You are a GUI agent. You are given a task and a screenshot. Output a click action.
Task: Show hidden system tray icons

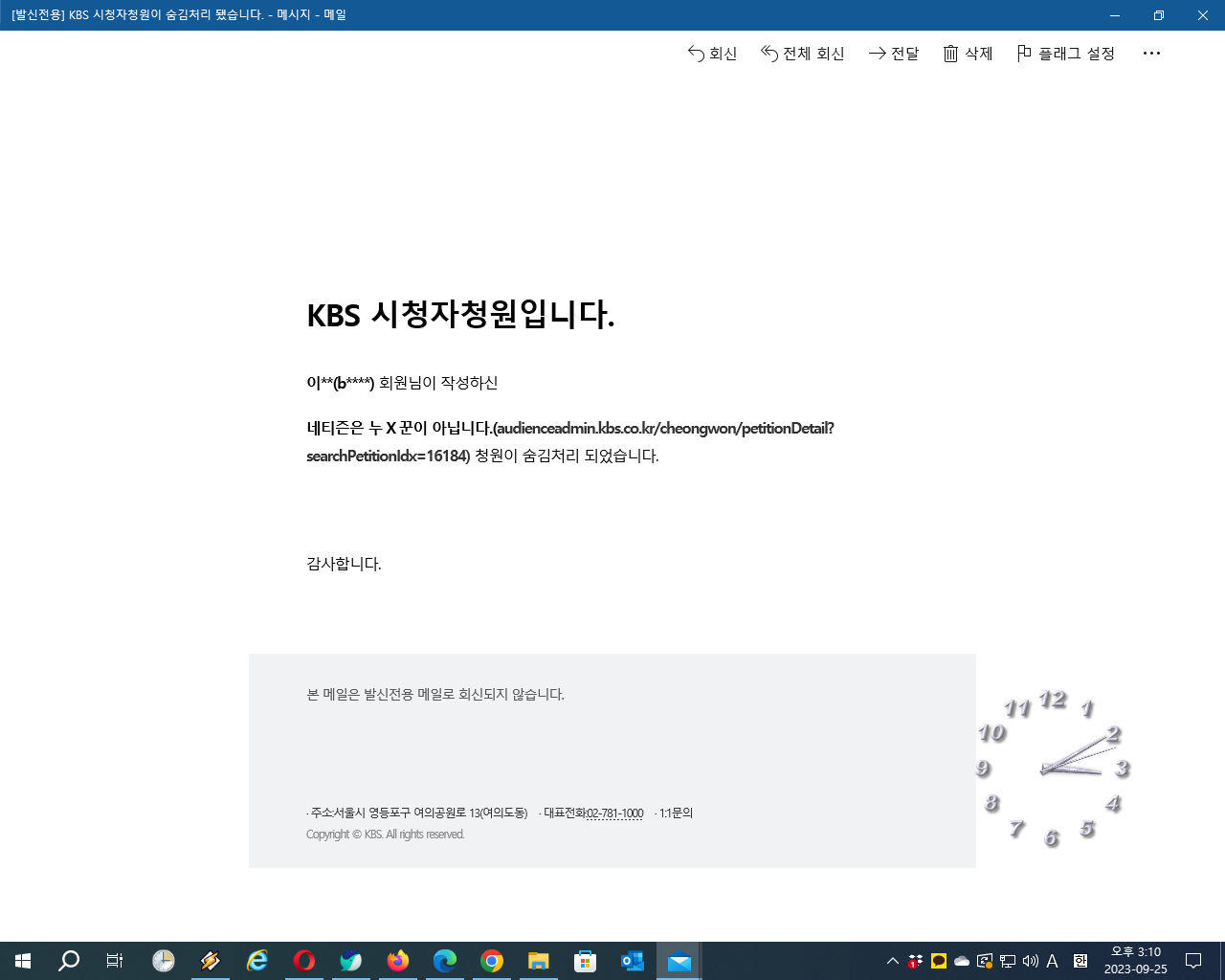(893, 961)
